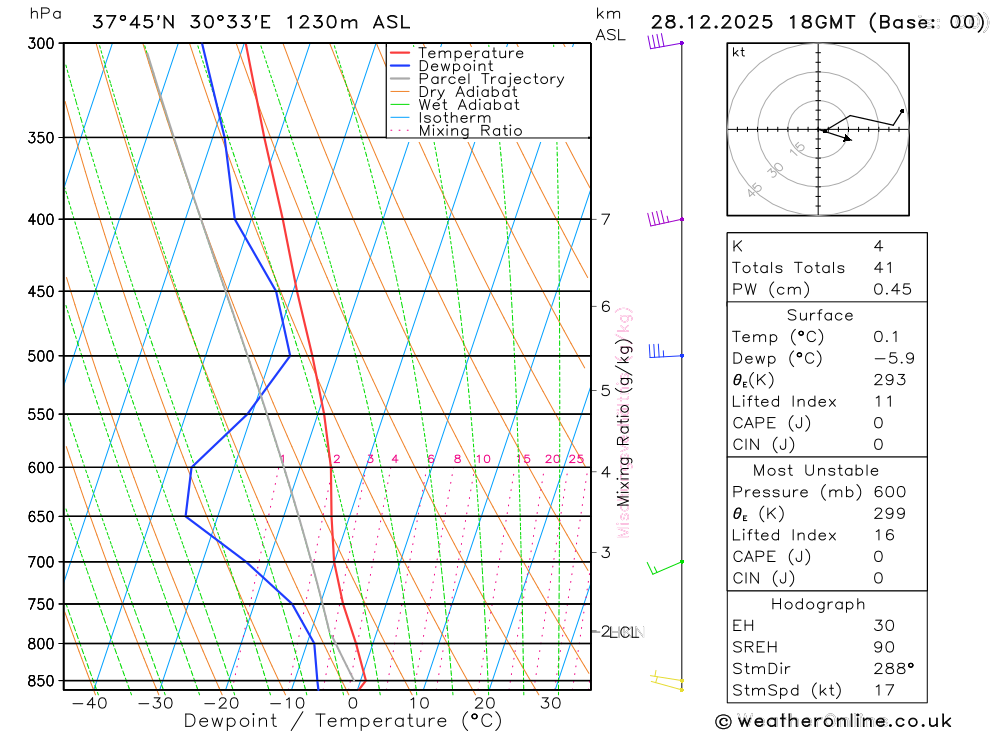
Task: Click the Most Unstable section heading
Action: click(x=816, y=470)
